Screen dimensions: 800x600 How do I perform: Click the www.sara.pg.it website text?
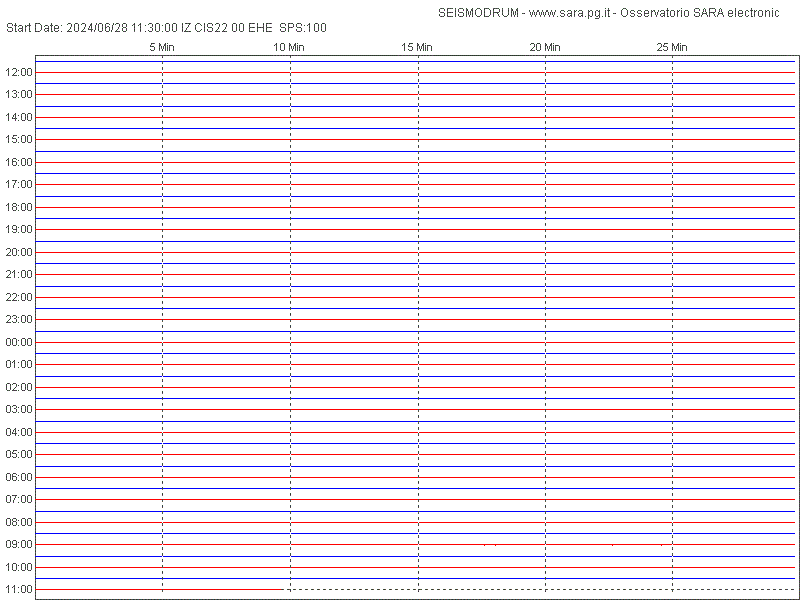click(x=569, y=13)
